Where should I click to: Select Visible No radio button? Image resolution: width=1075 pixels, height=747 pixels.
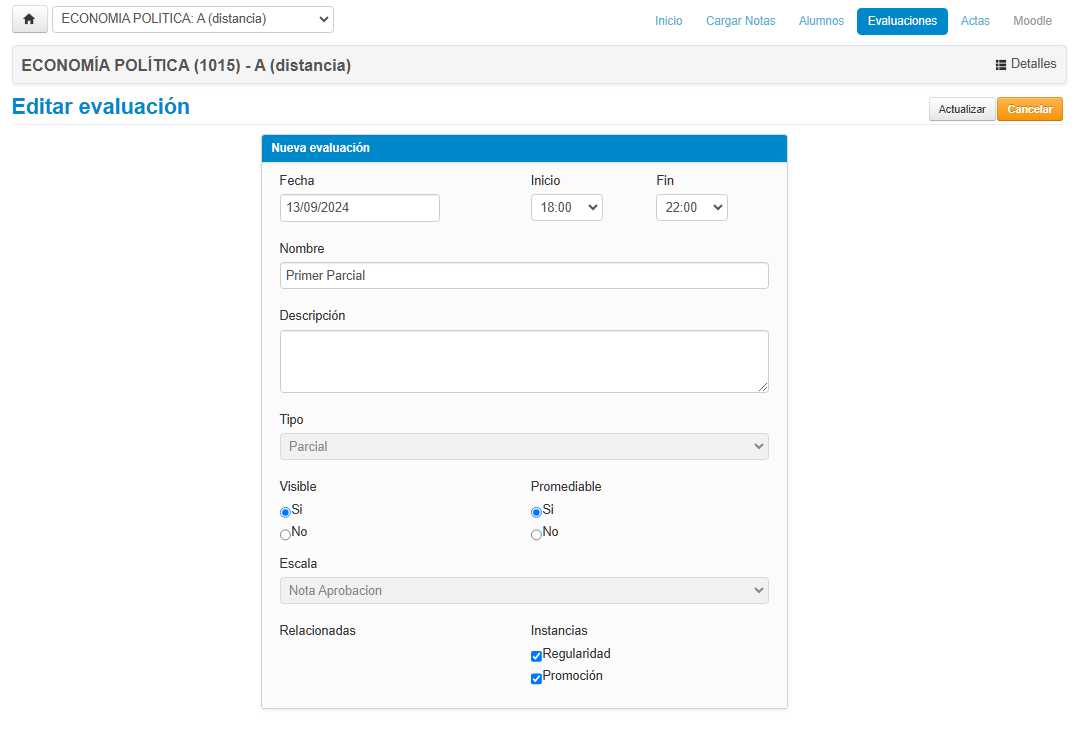(285, 535)
